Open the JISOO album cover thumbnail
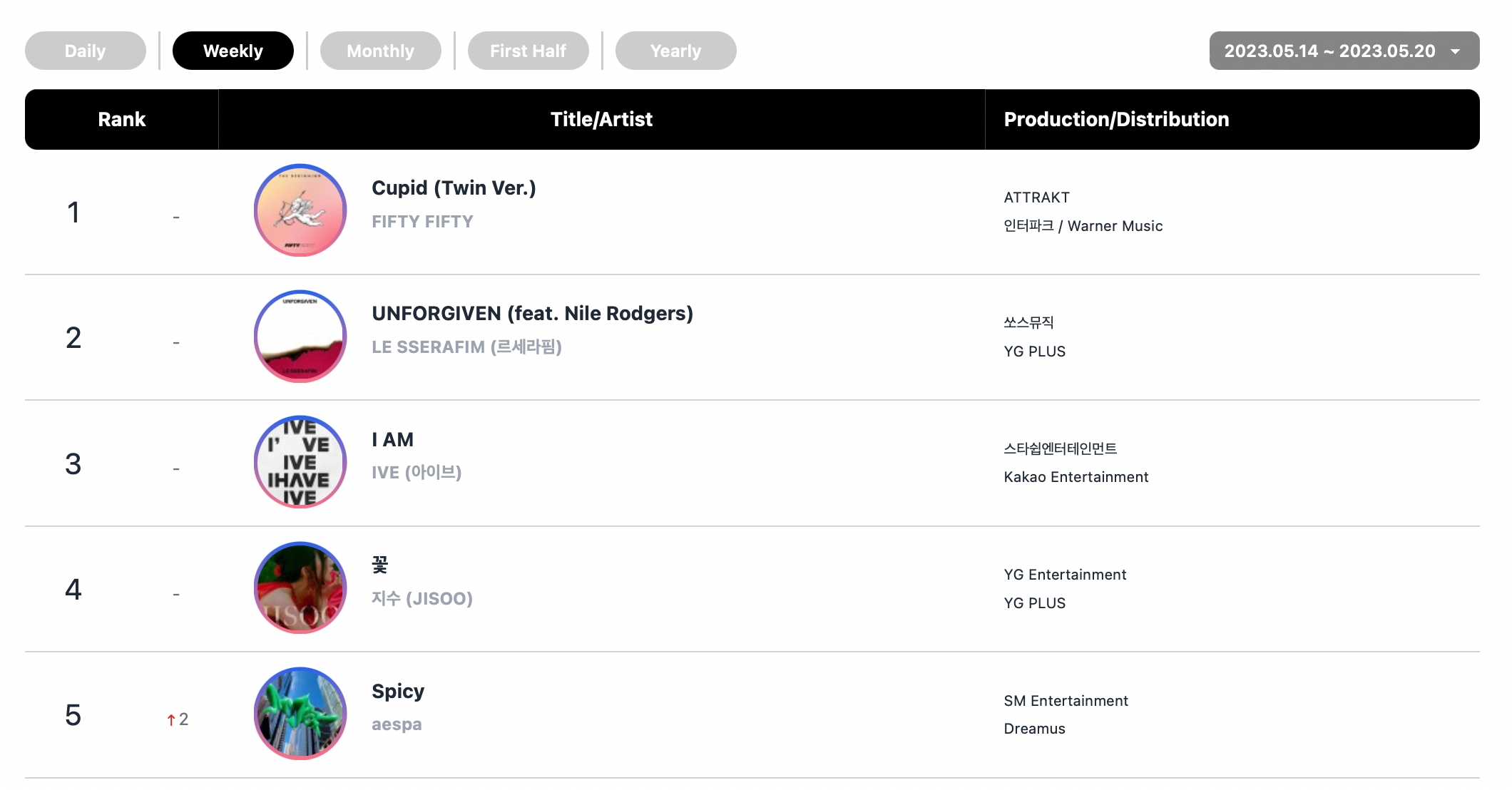The image size is (1512, 790). pos(300,588)
